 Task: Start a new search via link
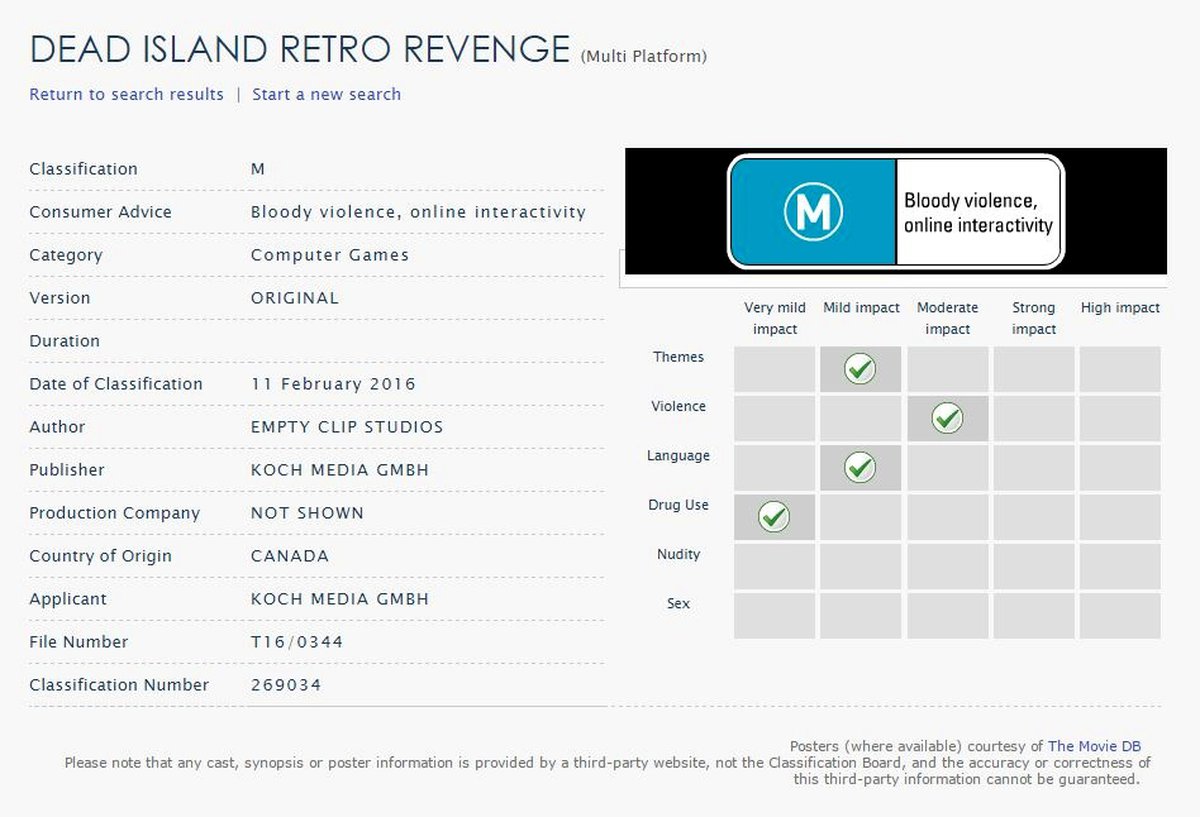click(326, 94)
